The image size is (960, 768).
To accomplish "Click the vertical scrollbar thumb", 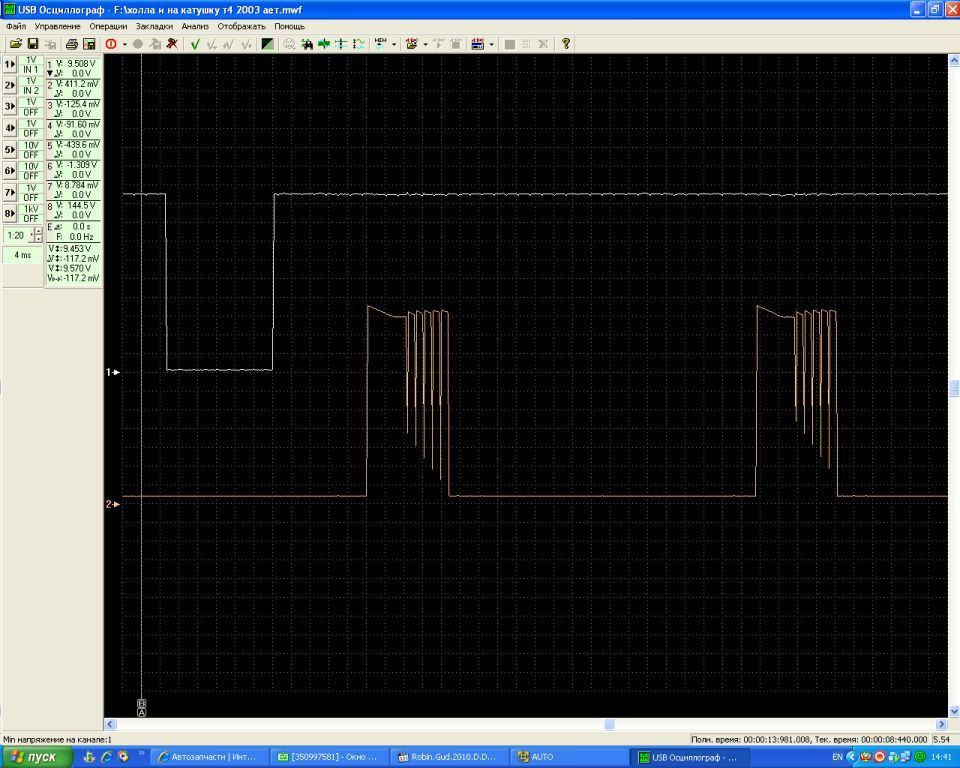I will 954,388.
